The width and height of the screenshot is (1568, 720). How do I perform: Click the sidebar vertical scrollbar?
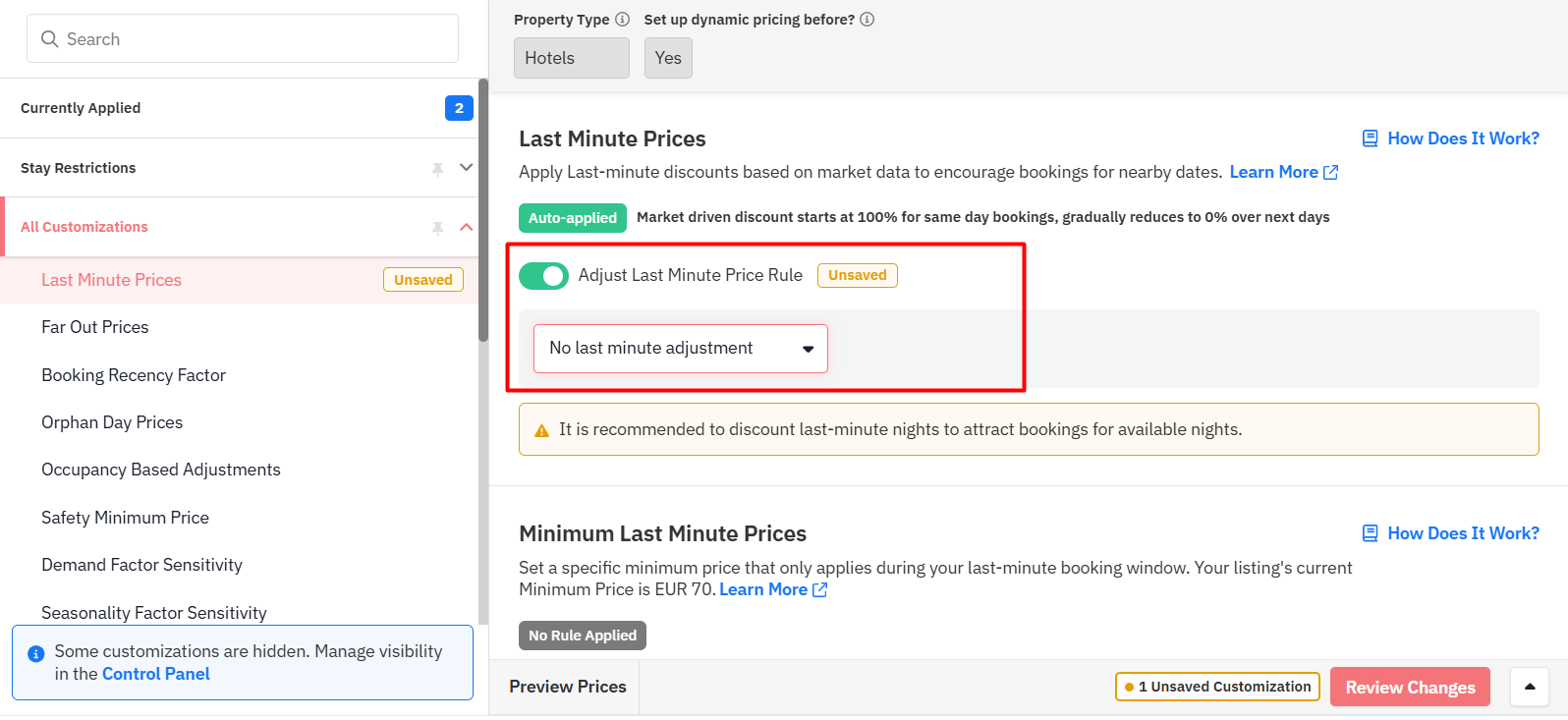483,211
